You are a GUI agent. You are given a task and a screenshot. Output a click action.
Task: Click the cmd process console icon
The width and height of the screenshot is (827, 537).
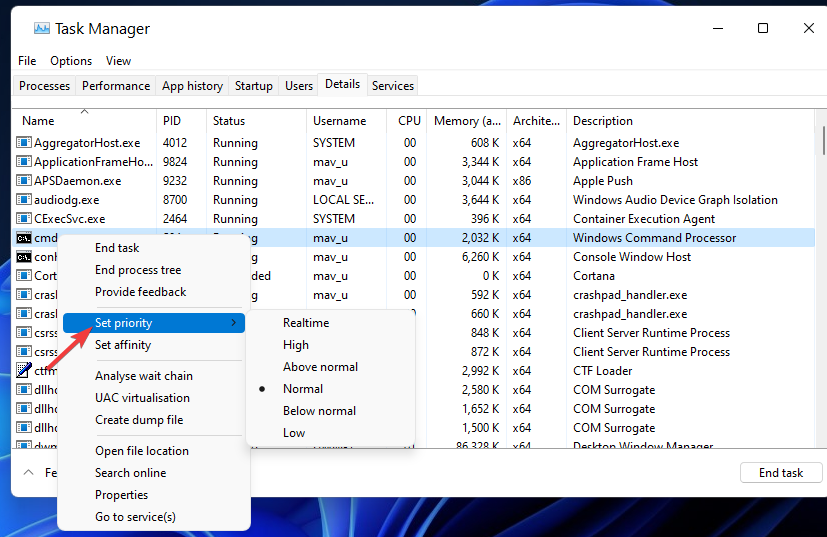[x=24, y=238]
